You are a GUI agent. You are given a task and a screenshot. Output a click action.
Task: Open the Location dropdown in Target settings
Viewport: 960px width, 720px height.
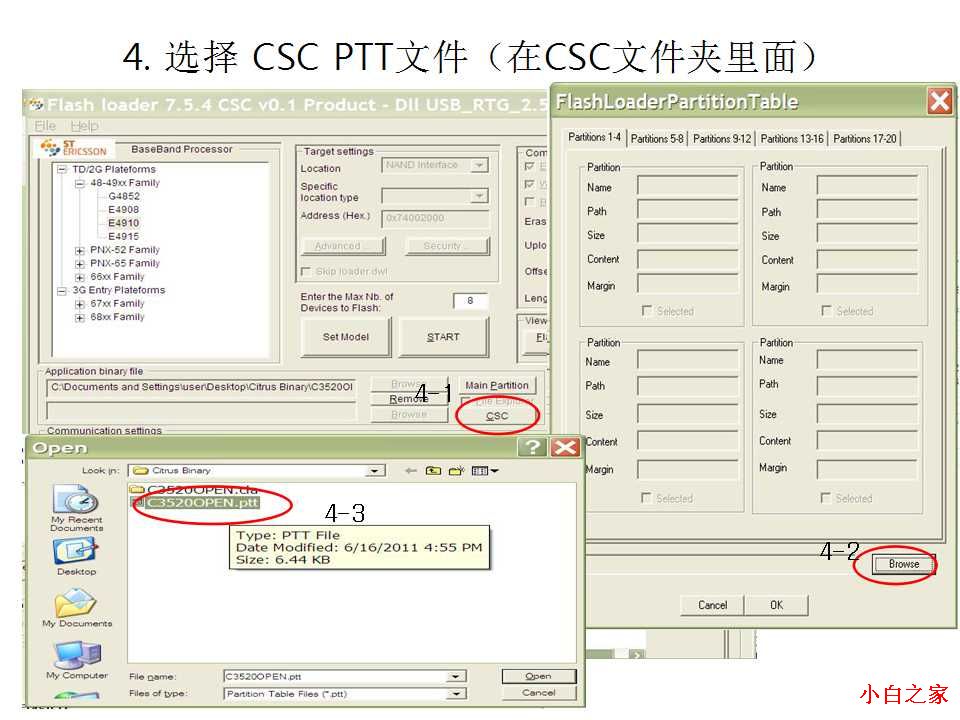point(480,165)
